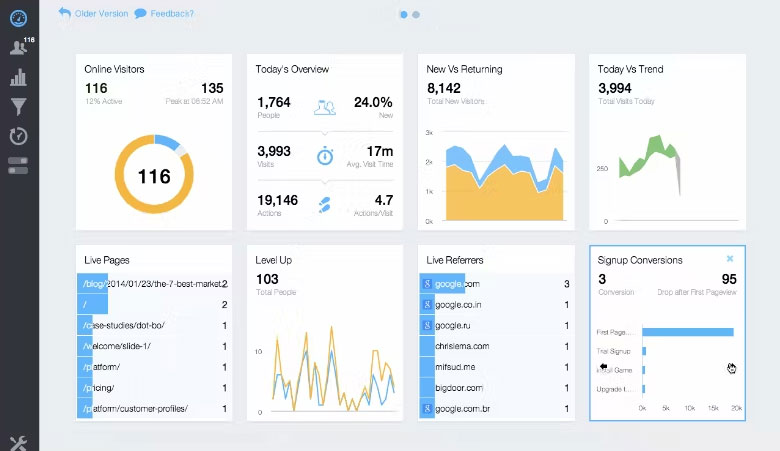Click the Online Visitors donut chart
The image size is (780, 451).
(x=154, y=175)
